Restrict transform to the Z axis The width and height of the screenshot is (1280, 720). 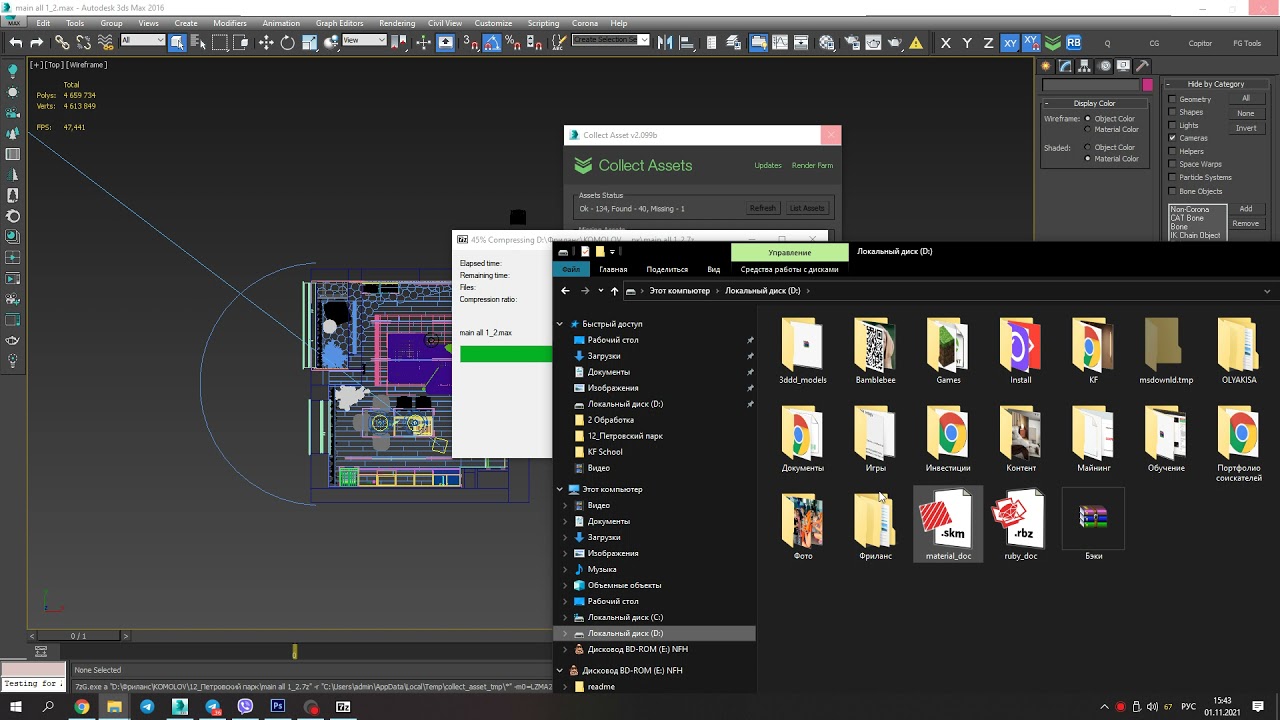tap(989, 43)
